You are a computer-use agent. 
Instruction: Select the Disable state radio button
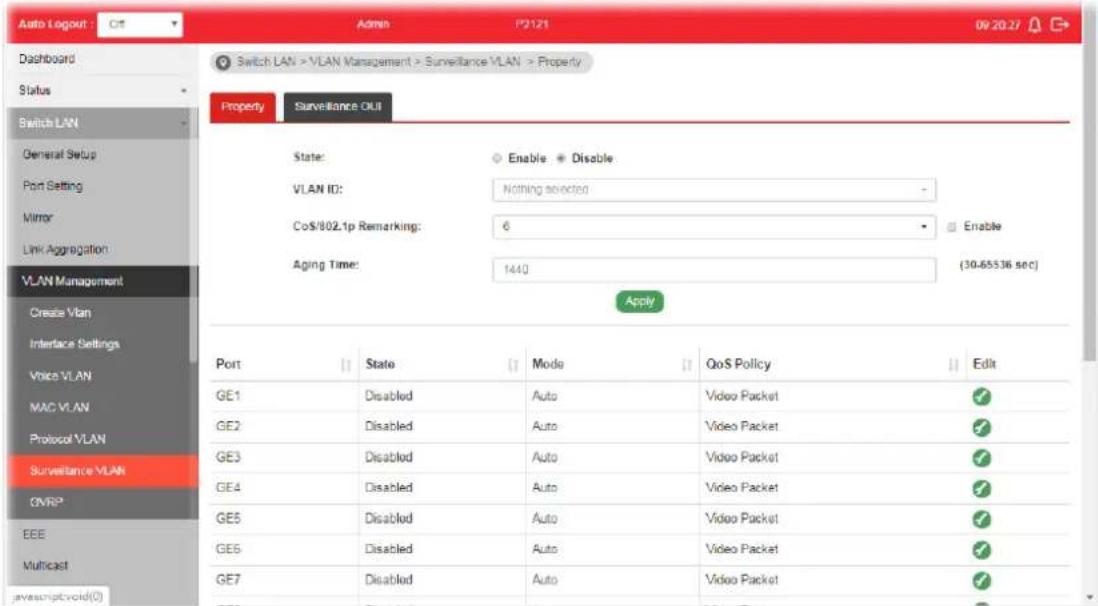(561, 158)
